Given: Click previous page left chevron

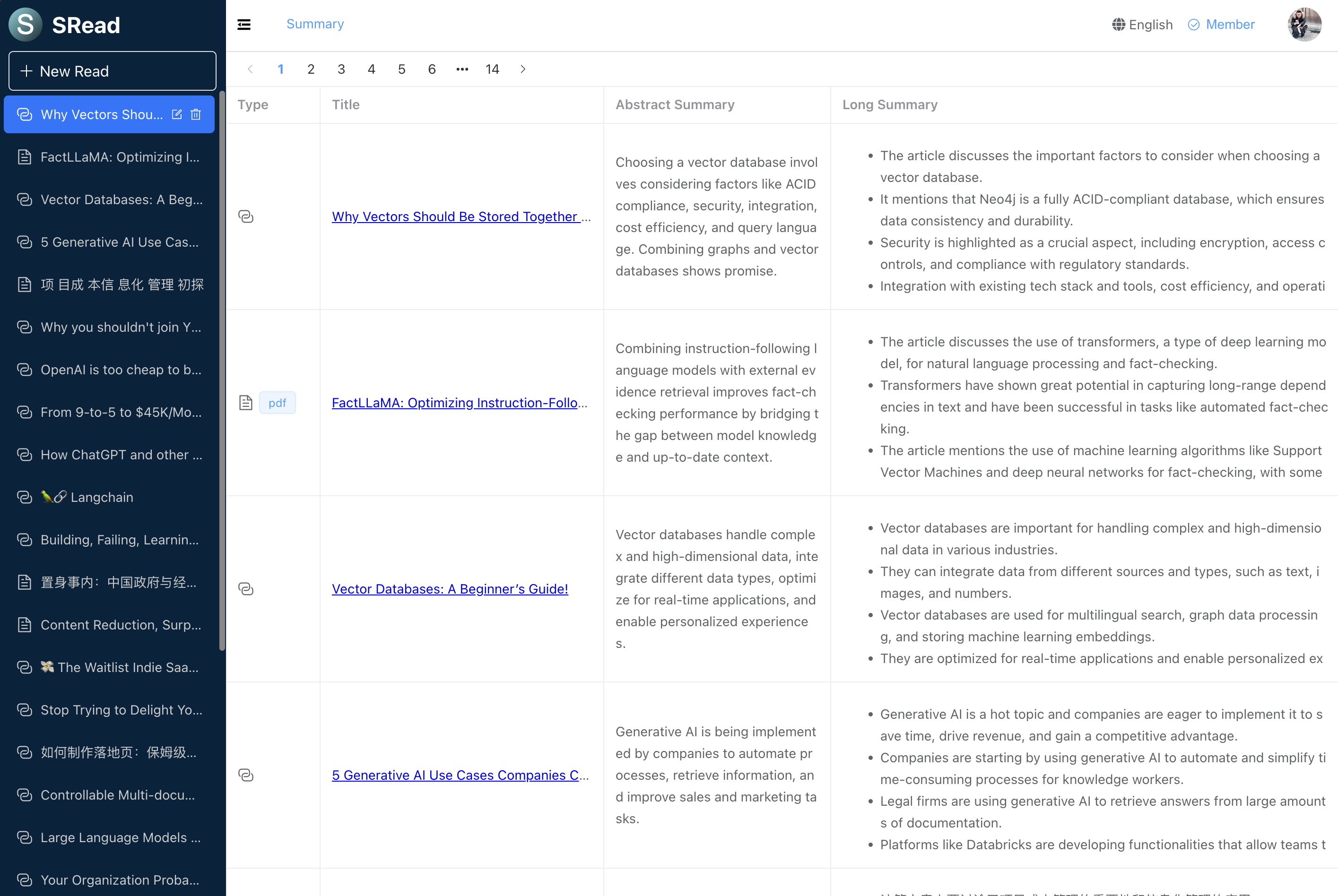Looking at the screenshot, I should coord(250,69).
